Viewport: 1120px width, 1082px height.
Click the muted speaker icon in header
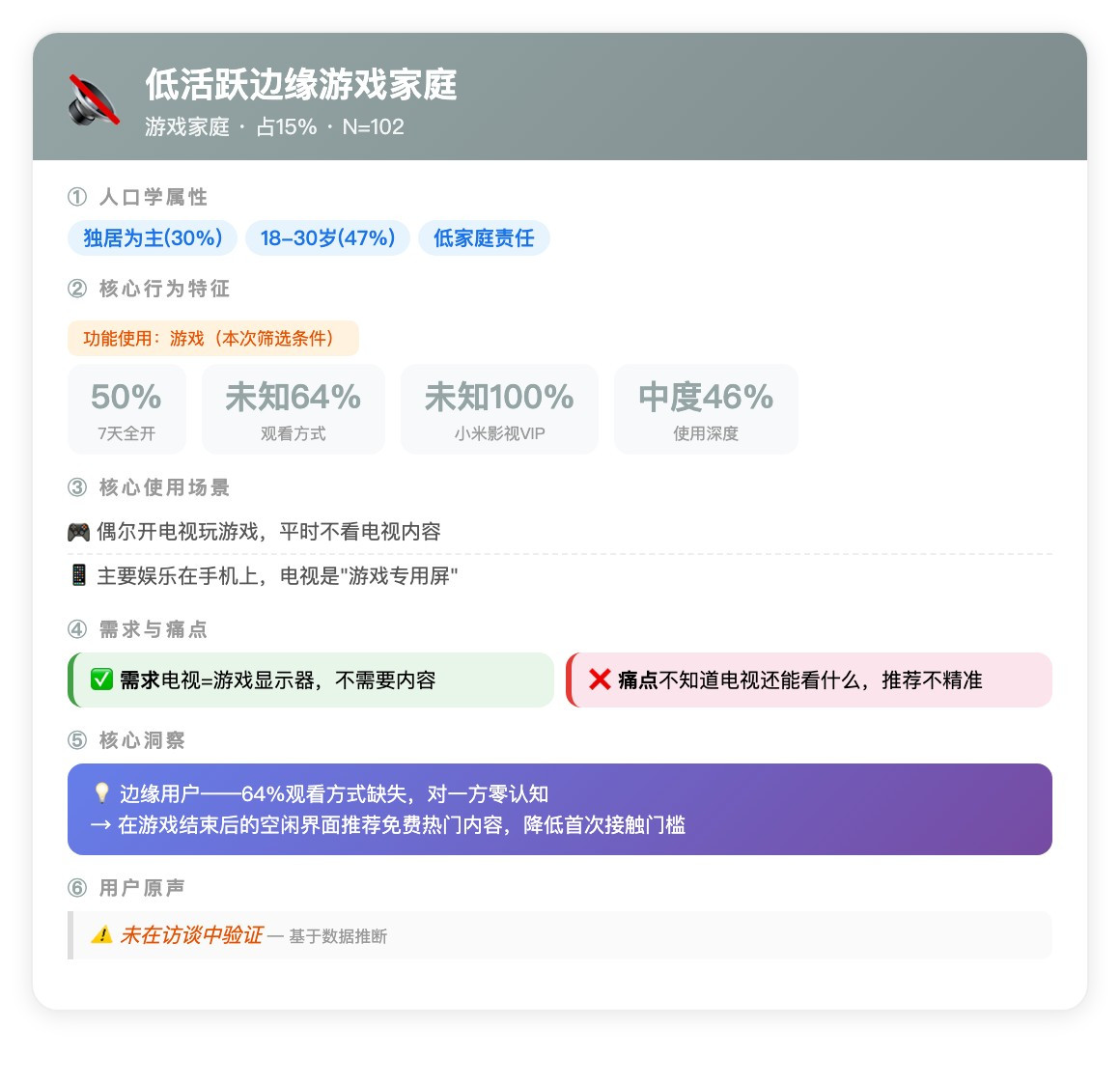pos(94,100)
